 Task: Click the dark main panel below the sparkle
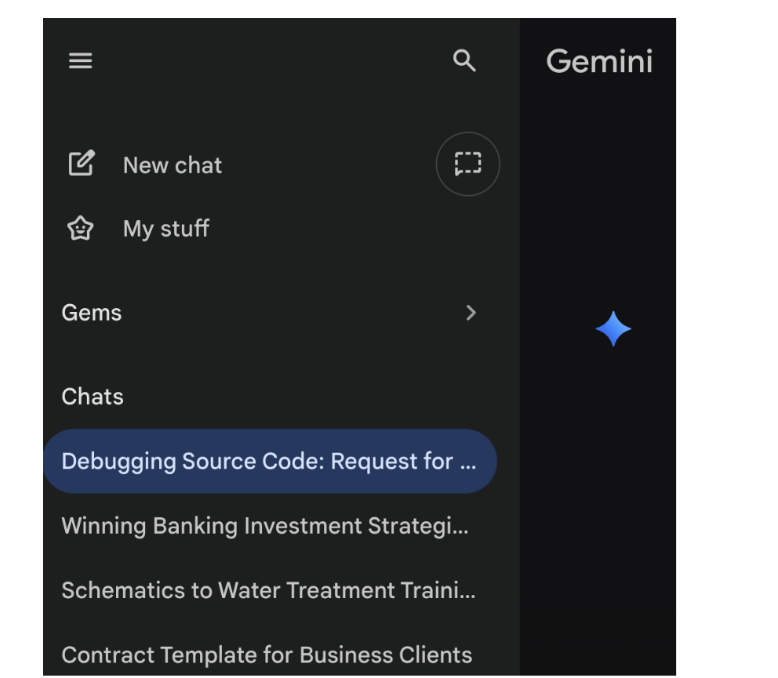tap(598, 500)
